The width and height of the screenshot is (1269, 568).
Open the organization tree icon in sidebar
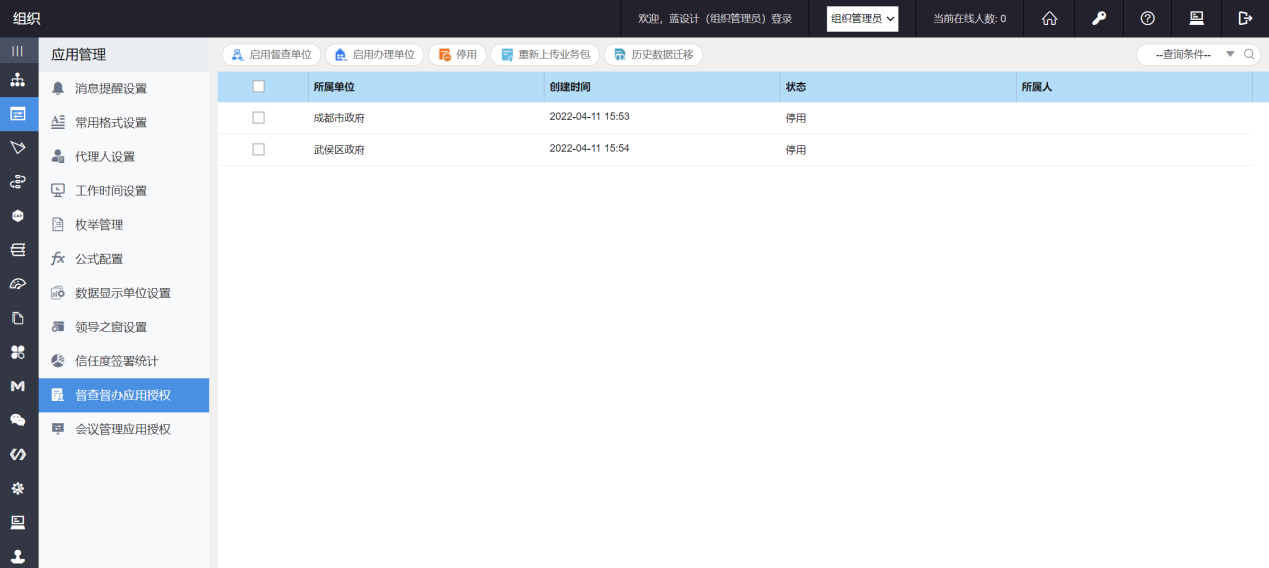(18, 80)
